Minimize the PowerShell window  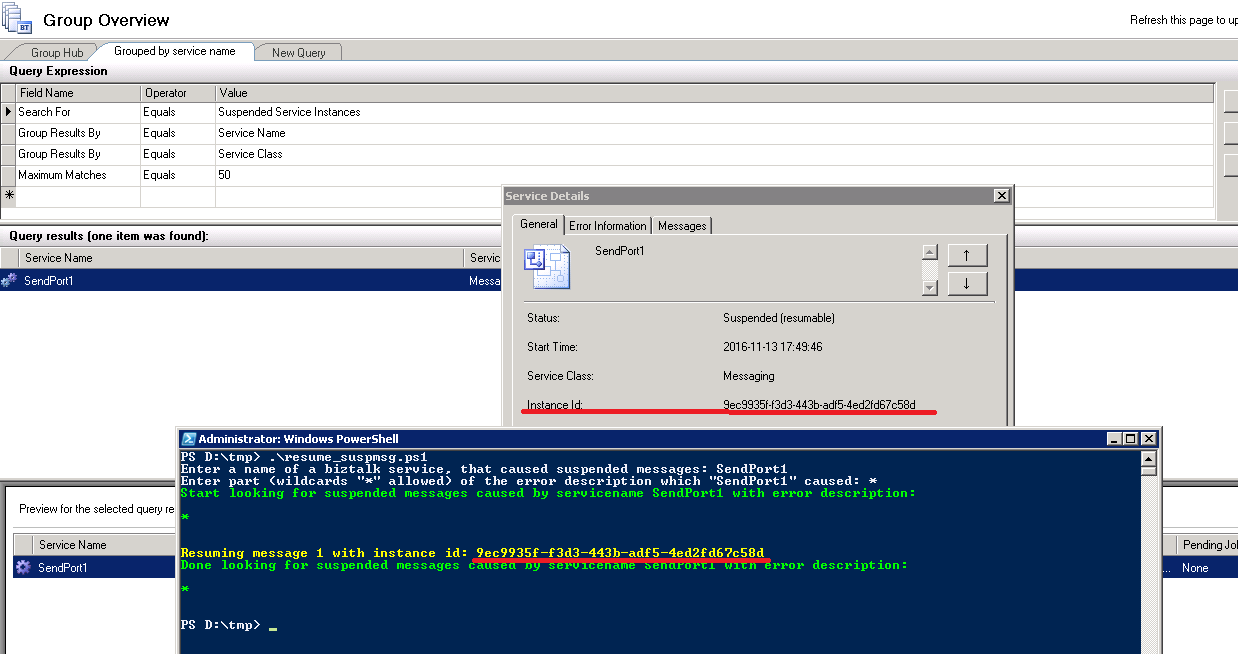[x=1116, y=438]
